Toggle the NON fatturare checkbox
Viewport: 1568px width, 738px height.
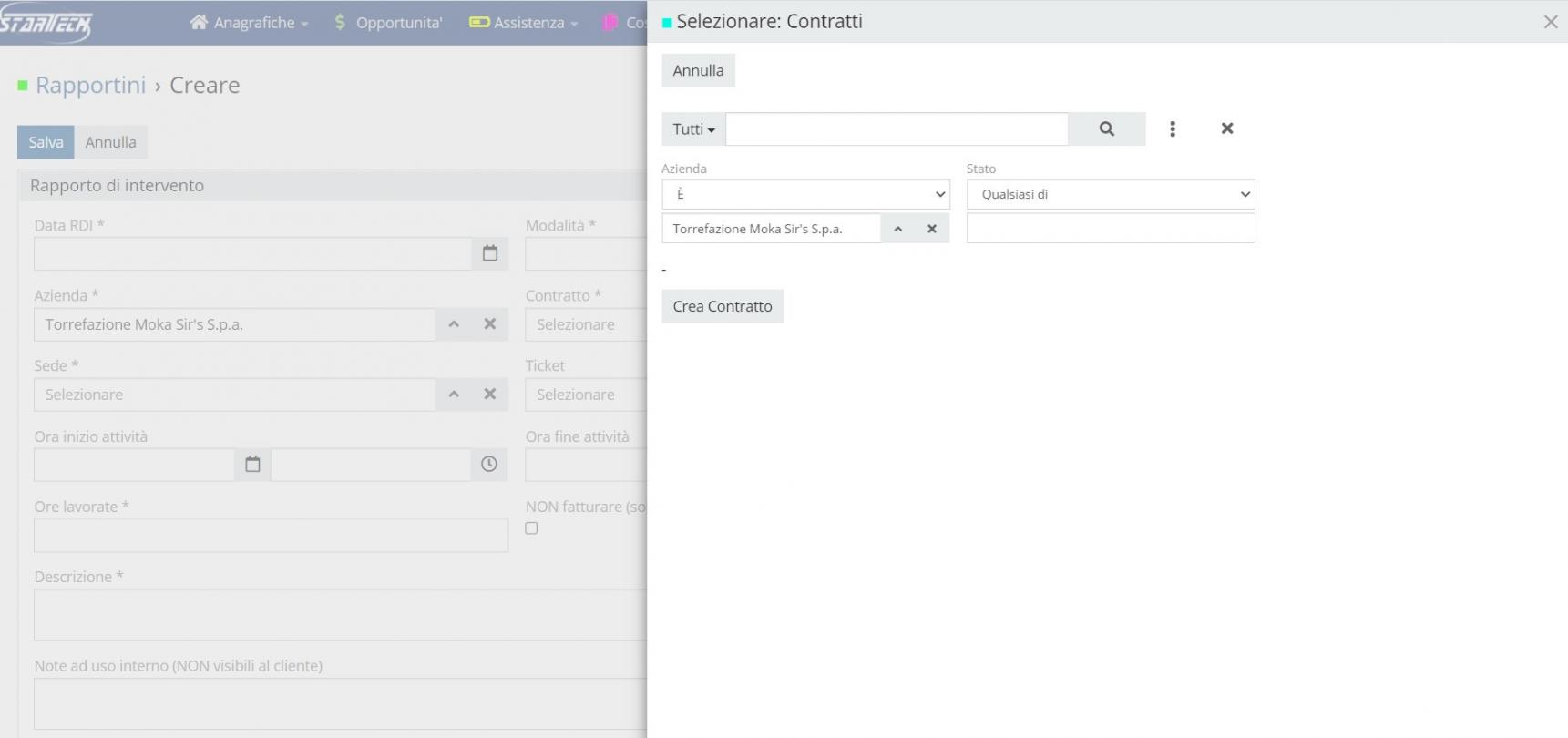(531, 528)
